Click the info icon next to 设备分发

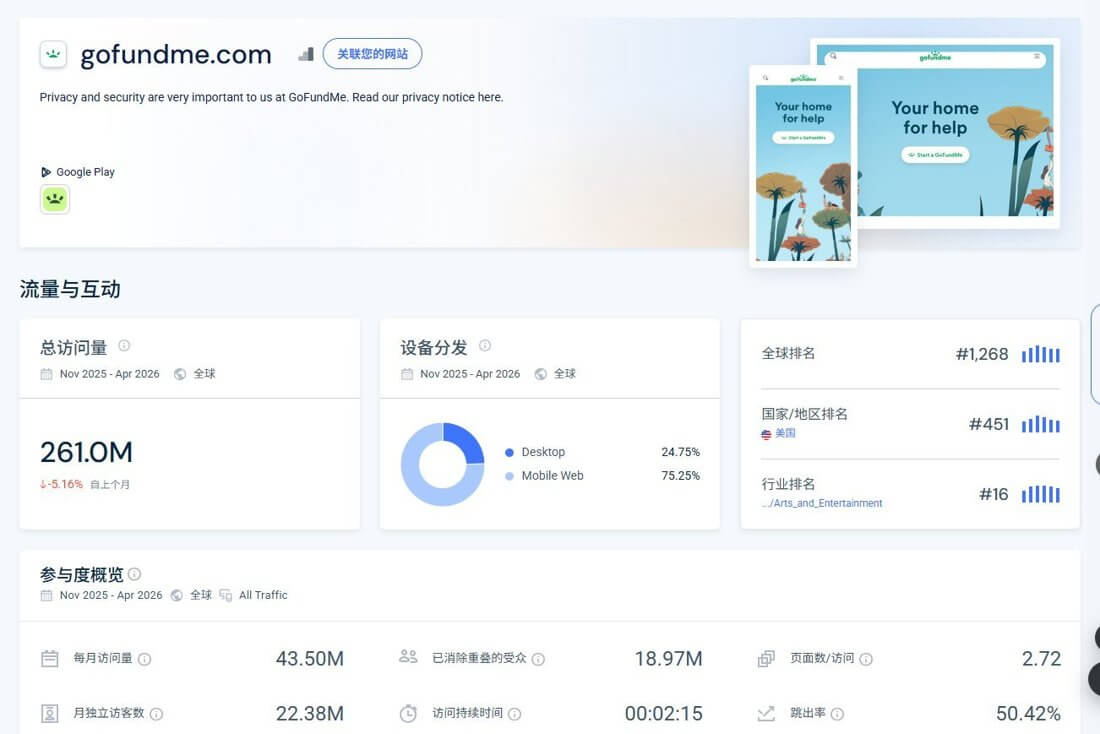(485, 345)
